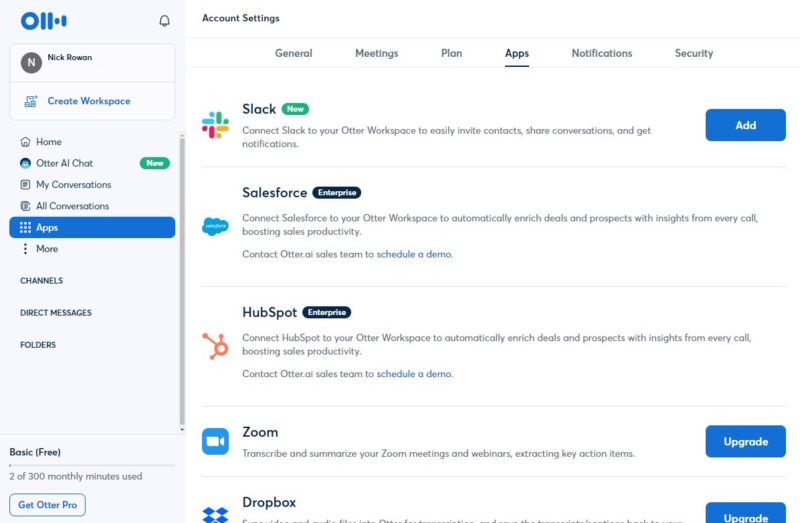The image size is (800, 523).
Task: Click the sidebar scroll down arrow
Action: (x=182, y=430)
